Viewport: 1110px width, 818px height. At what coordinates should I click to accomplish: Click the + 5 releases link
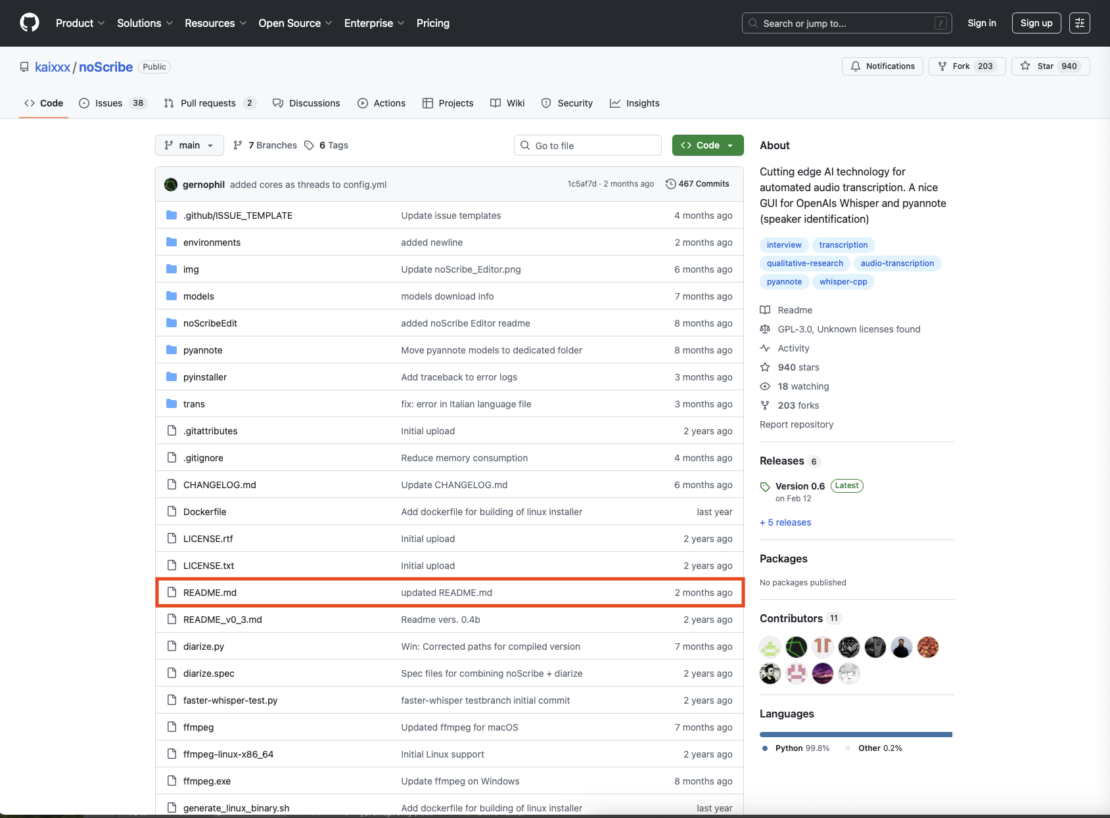point(785,522)
